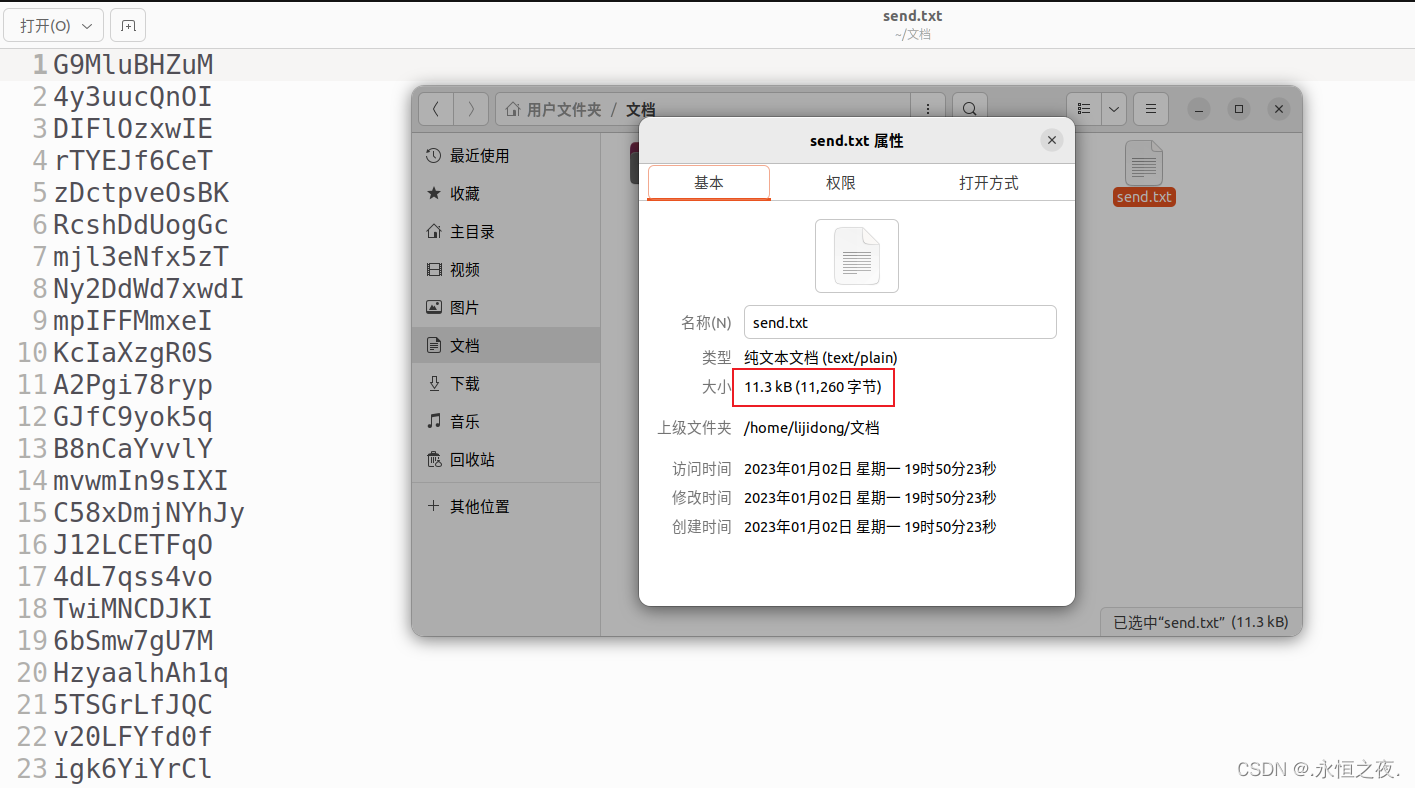Click the 访问时间 row timestamp

click(870, 469)
